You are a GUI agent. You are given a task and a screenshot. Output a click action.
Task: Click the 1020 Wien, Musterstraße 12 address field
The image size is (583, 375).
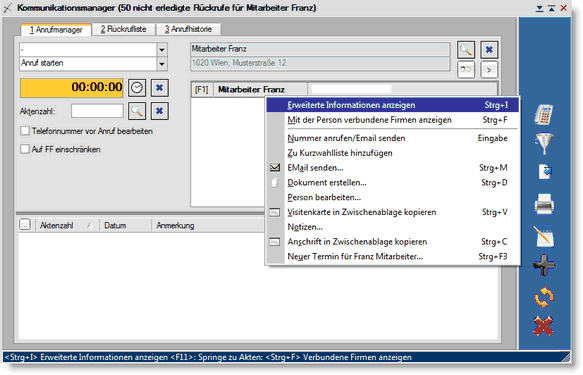coord(320,63)
